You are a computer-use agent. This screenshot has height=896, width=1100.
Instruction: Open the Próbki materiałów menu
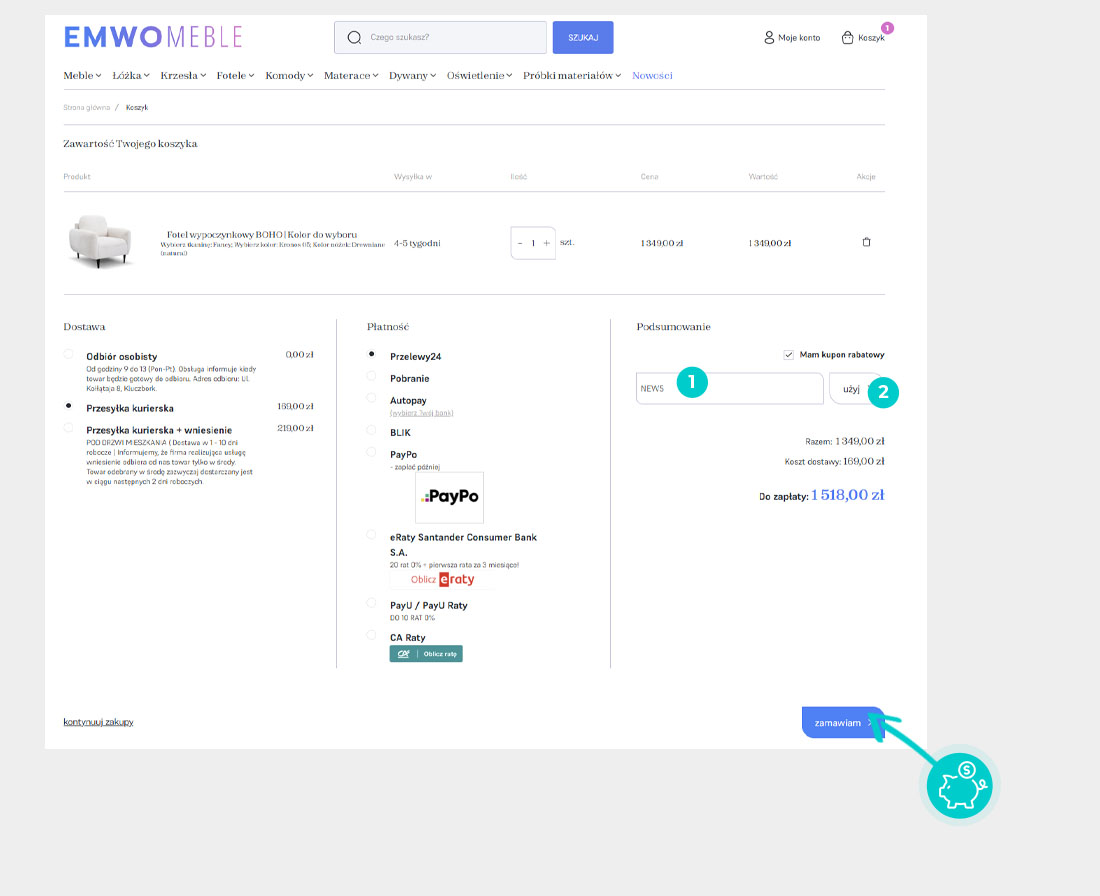[573, 76]
